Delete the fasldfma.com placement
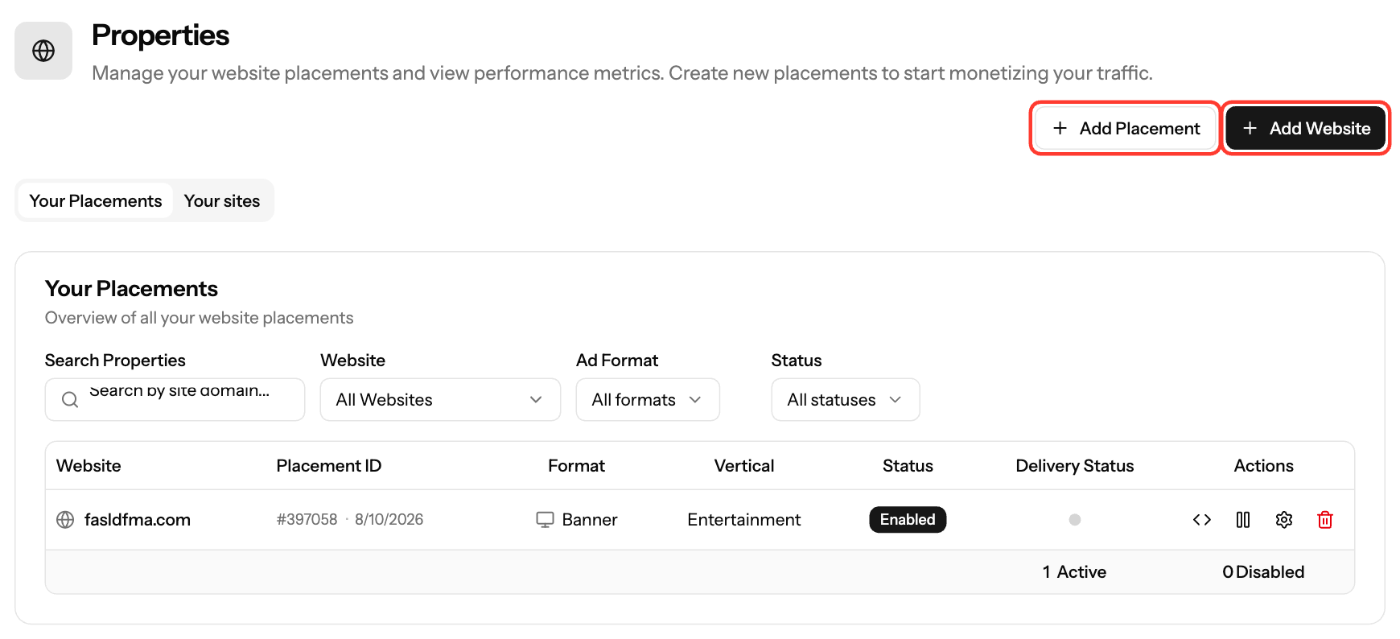The height and width of the screenshot is (639, 1400). point(1325,520)
